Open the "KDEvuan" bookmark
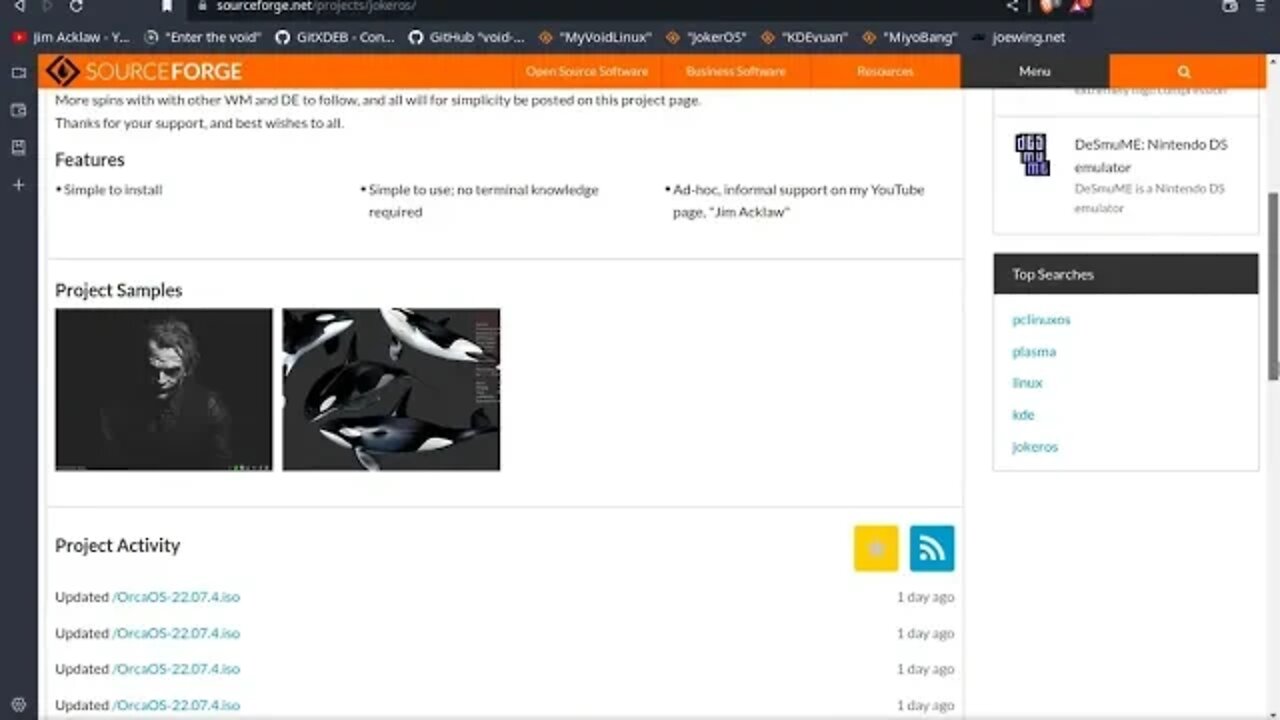 pyautogui.click(x=804, y=37)
